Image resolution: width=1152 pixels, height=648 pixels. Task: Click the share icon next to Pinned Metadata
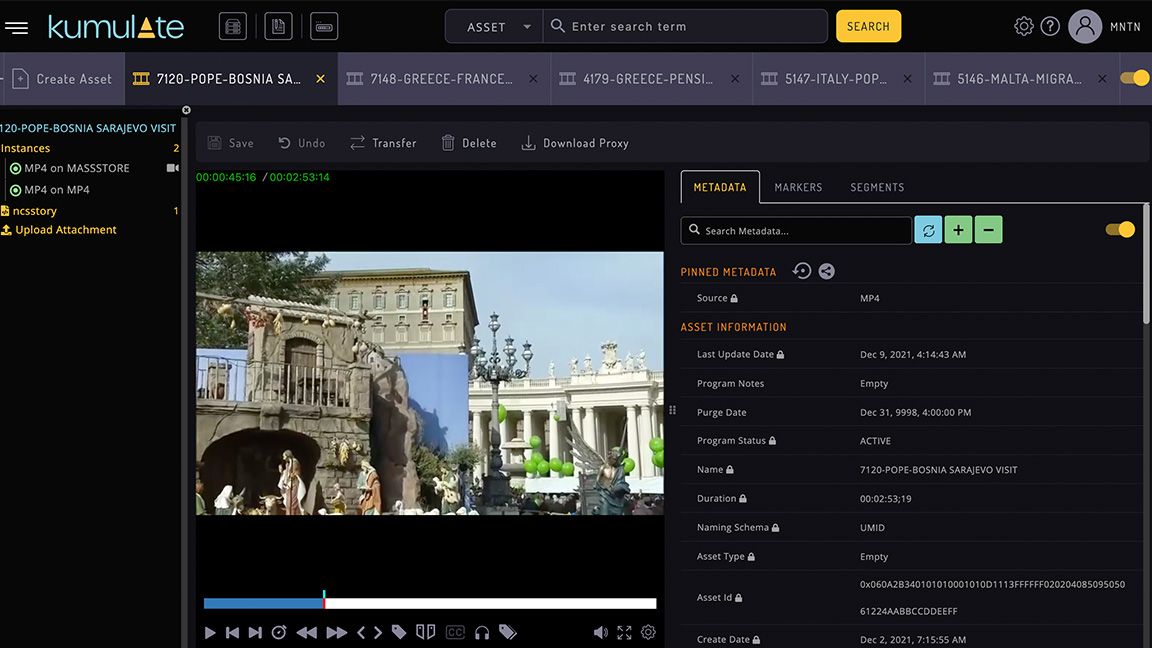point(826,271)
